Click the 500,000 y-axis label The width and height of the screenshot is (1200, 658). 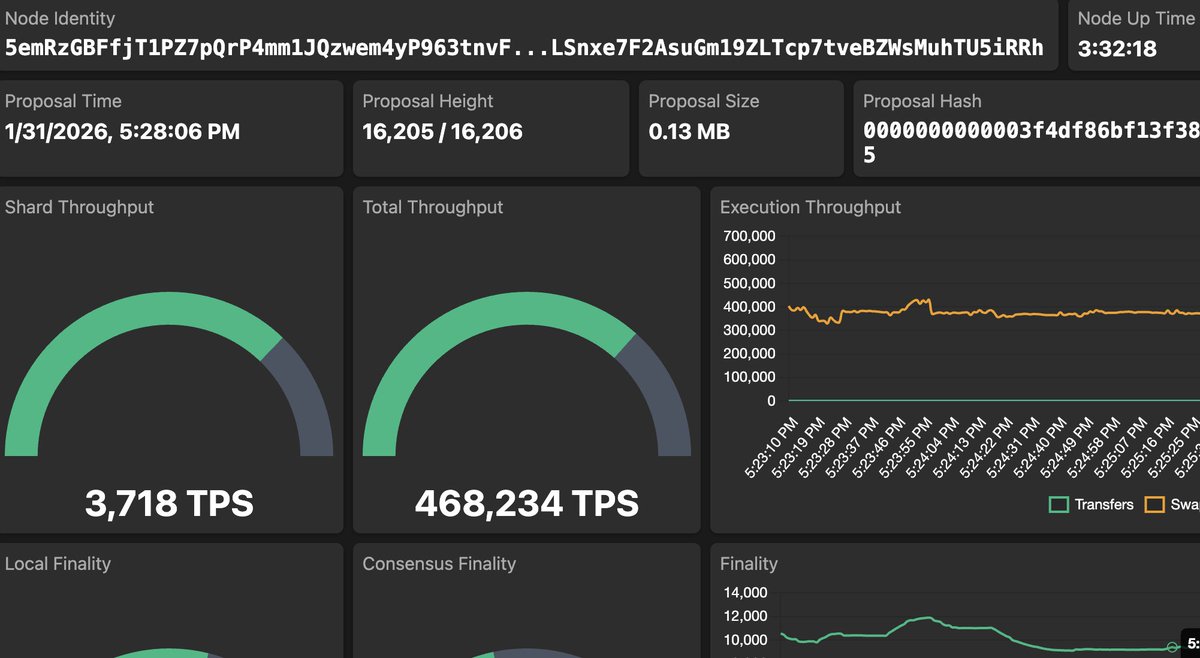pyautogui.click(x=748, y=283)
